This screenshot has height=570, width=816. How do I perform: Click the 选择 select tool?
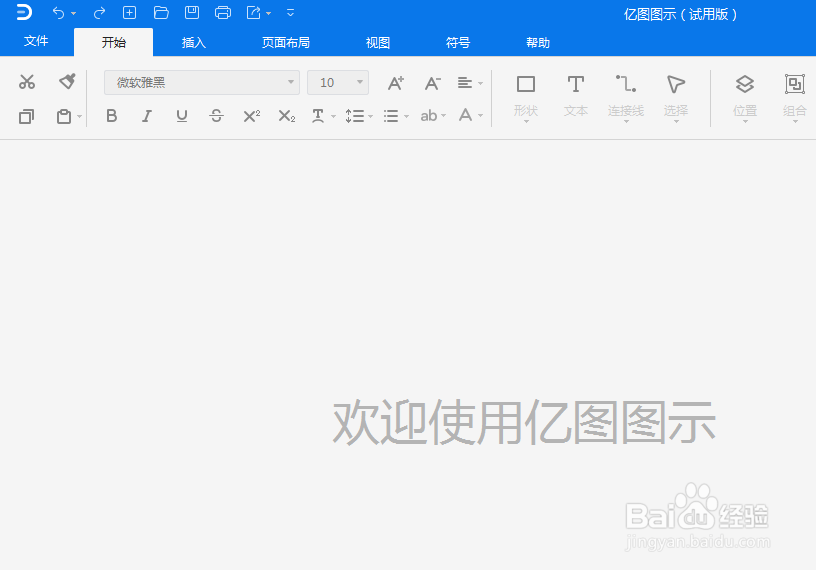[676, 98]
